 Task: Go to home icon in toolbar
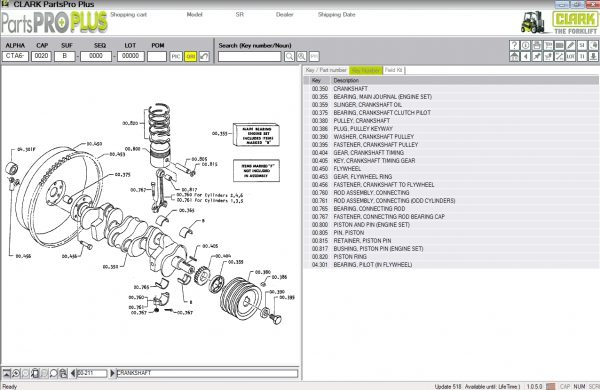[x=514, y=56]
